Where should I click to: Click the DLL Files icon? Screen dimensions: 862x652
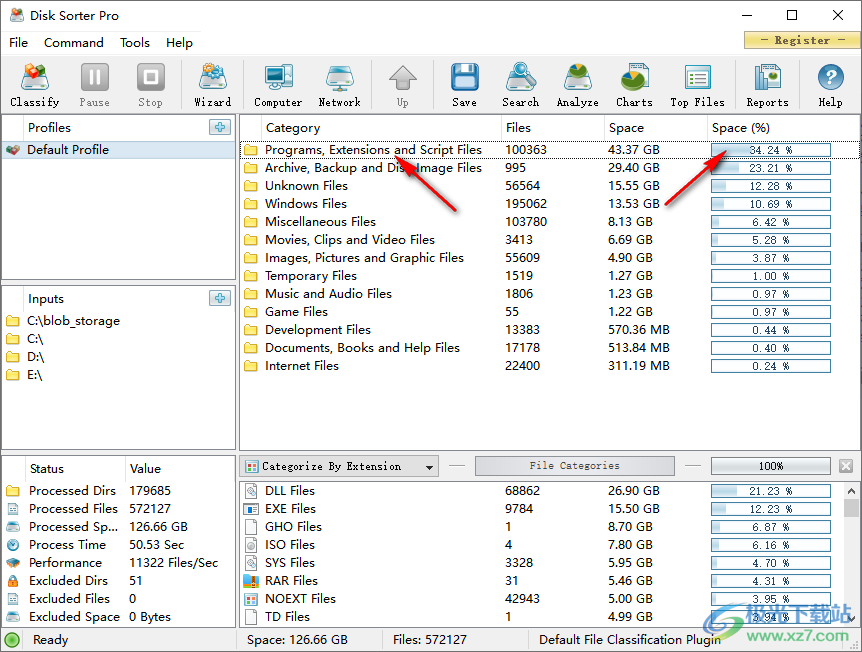(x=251, y=490)
